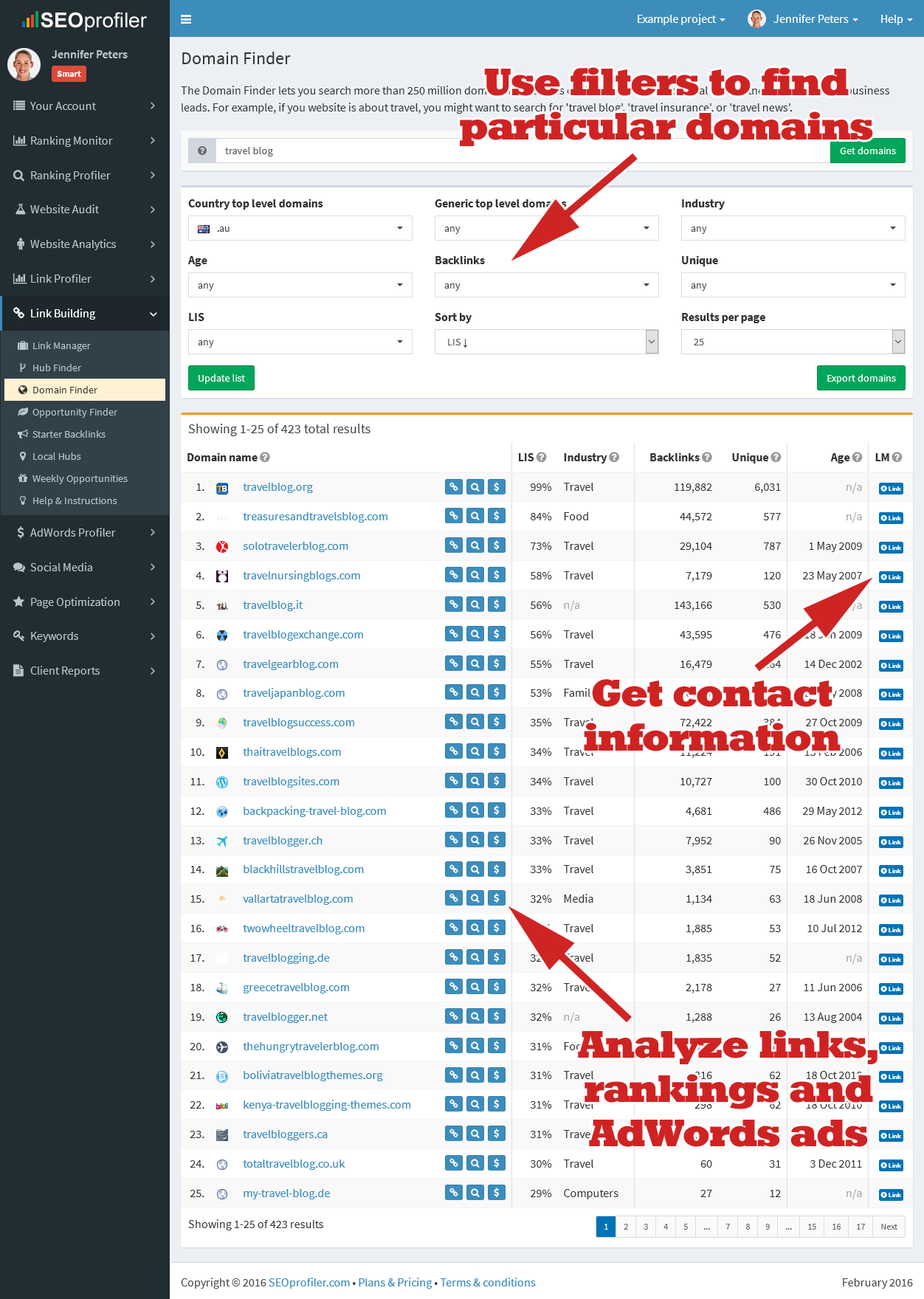Click the dollar icon for travelblogger.ch
The height and width of the screenshot is (1299, 924).
(497, 840)
